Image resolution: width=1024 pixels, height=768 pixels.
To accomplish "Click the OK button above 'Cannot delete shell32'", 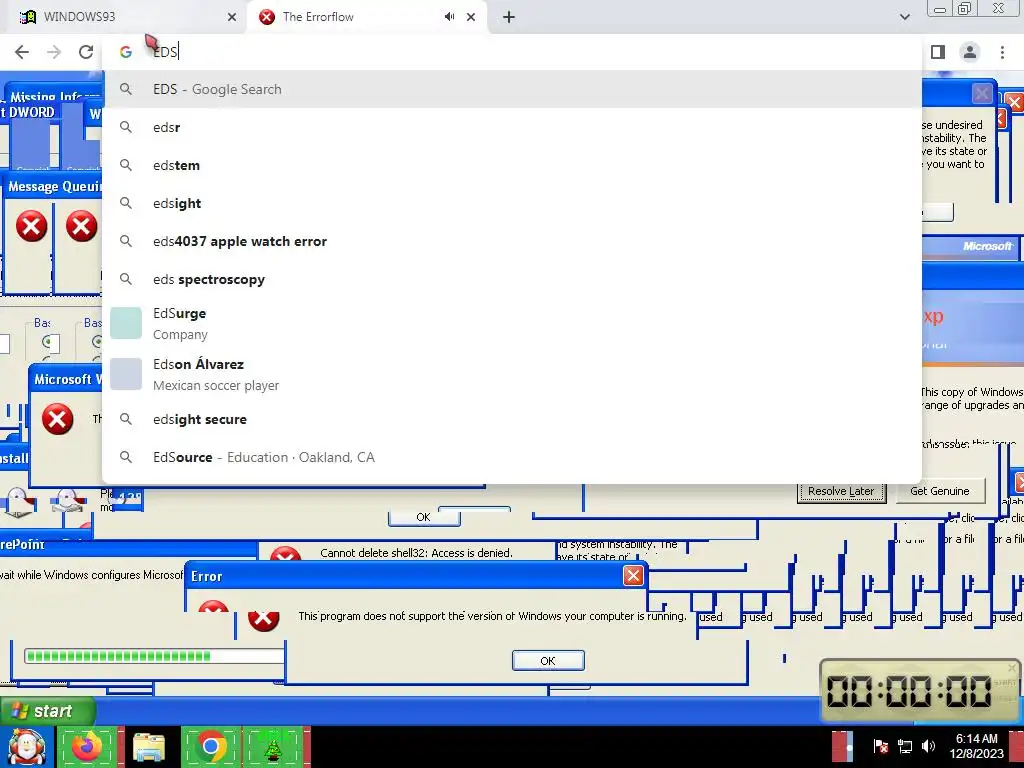I will click(424, 517).
